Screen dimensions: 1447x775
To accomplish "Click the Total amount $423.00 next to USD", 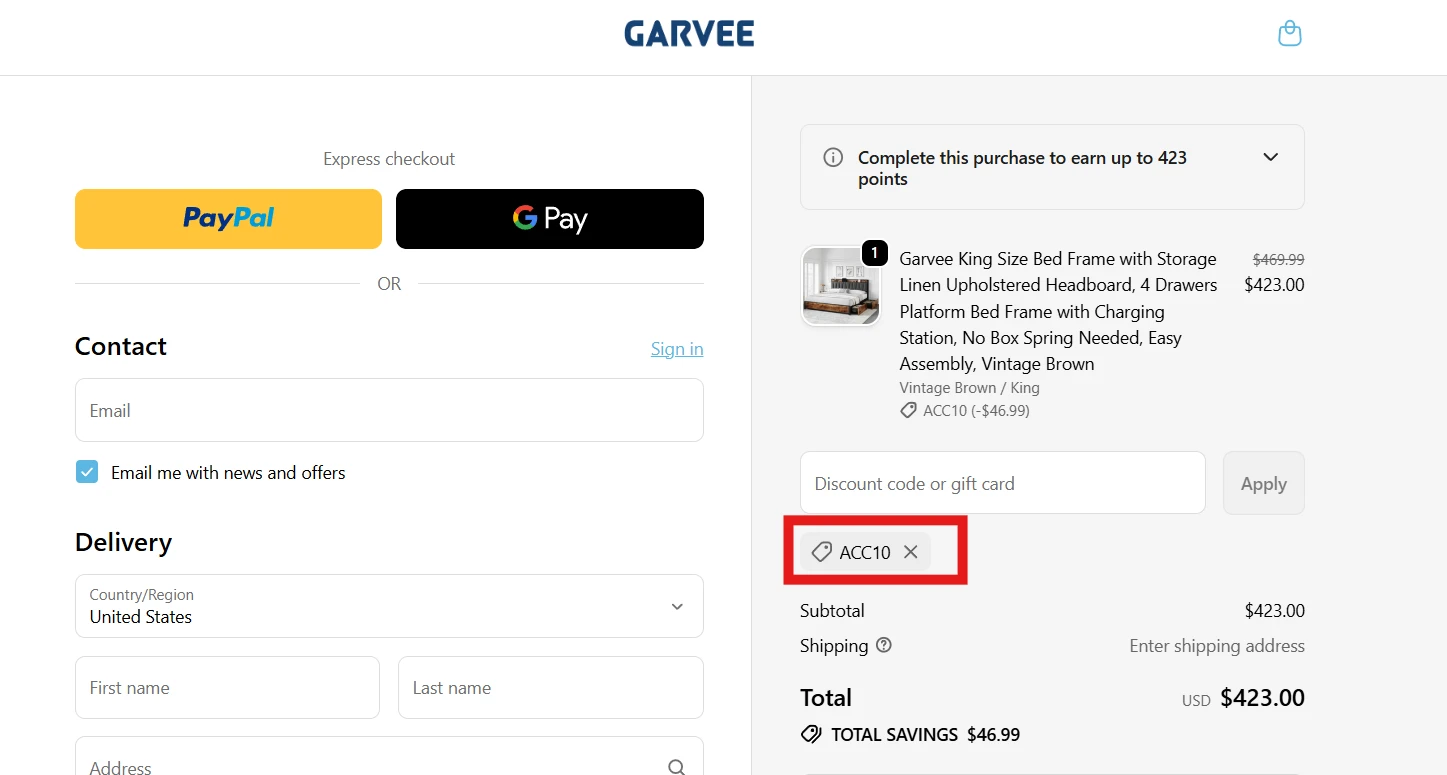I will point(1262,698).
